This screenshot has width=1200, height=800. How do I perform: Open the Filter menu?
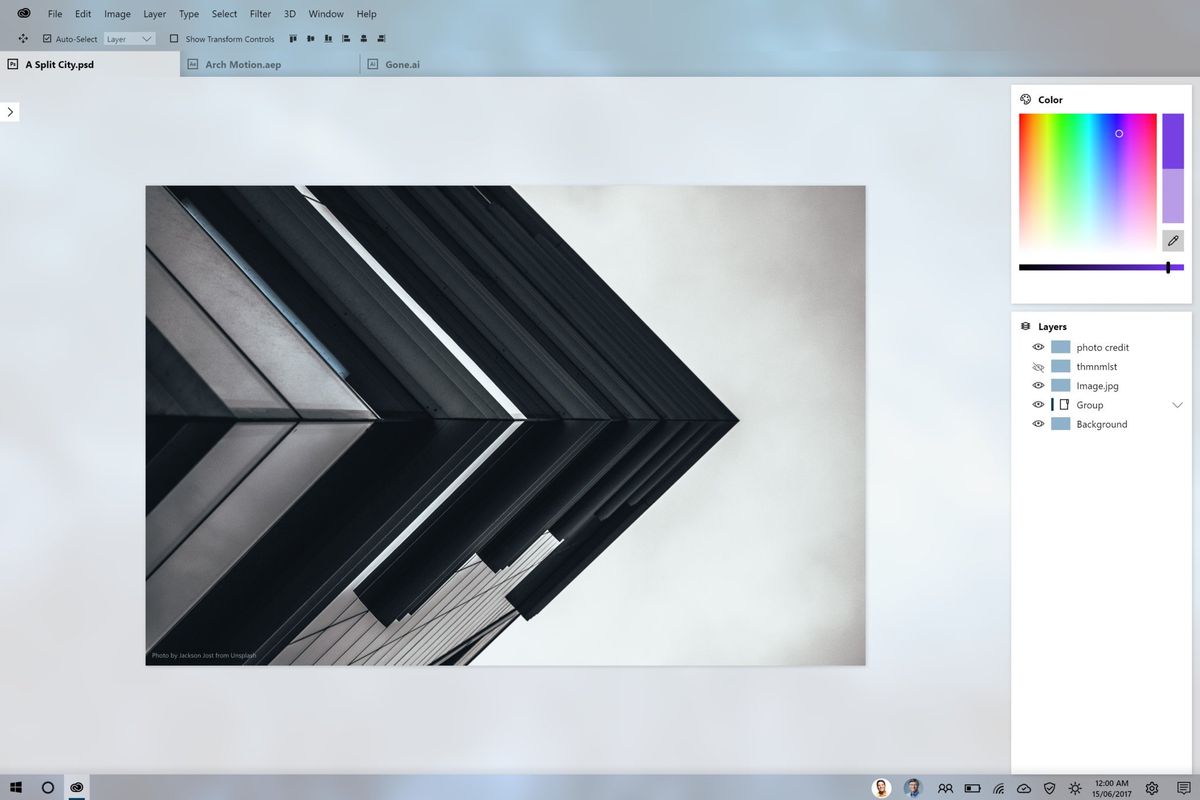click(x=260, y=13)
